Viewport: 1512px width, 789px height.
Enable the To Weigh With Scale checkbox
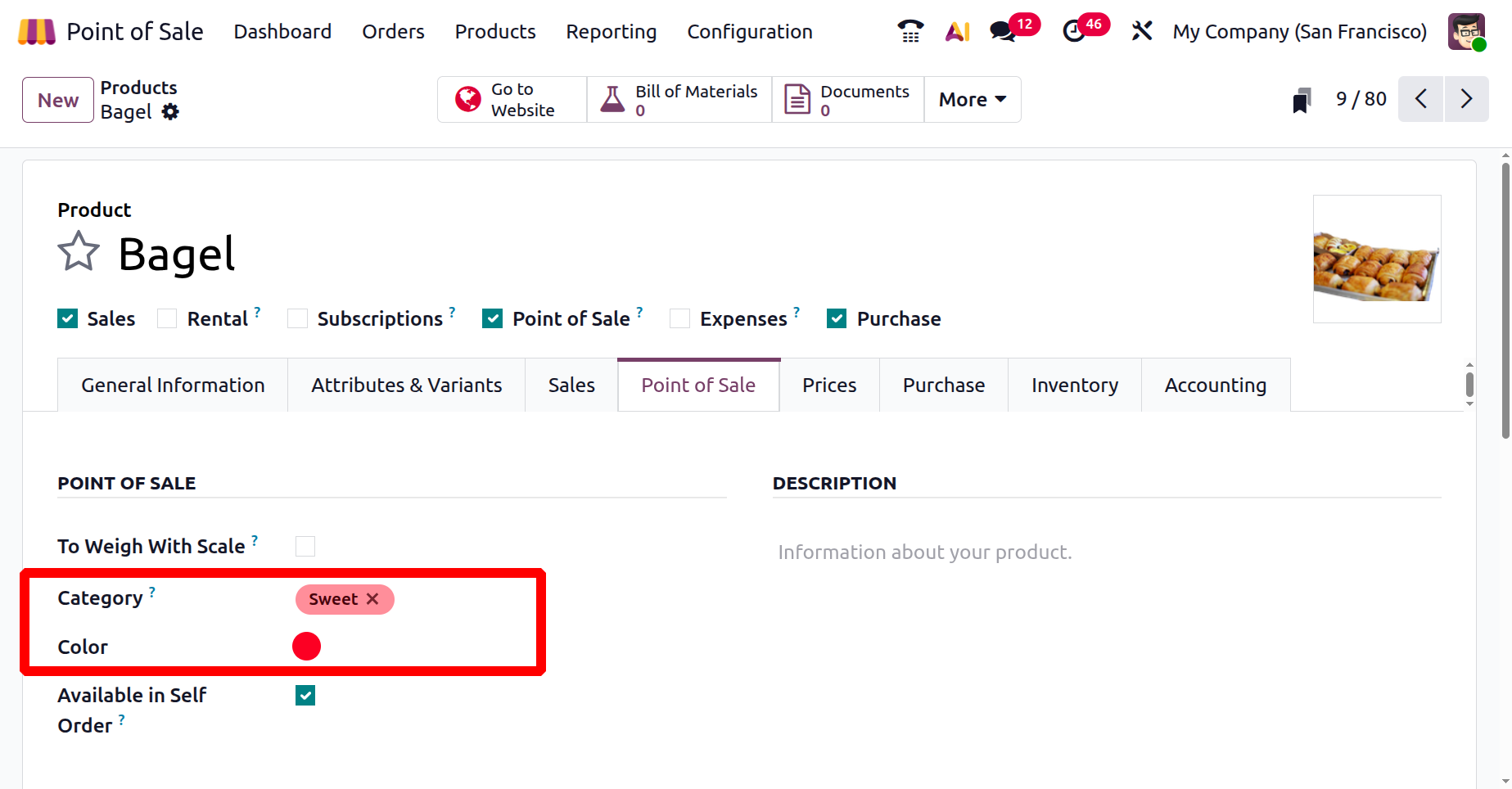[x=305, y=546]
